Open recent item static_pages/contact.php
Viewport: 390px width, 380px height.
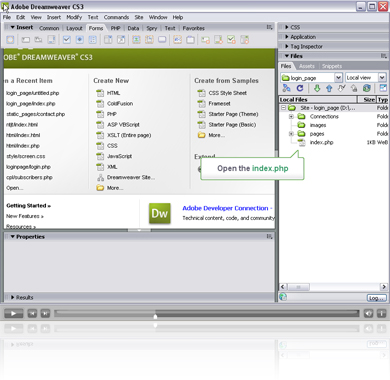36,114
